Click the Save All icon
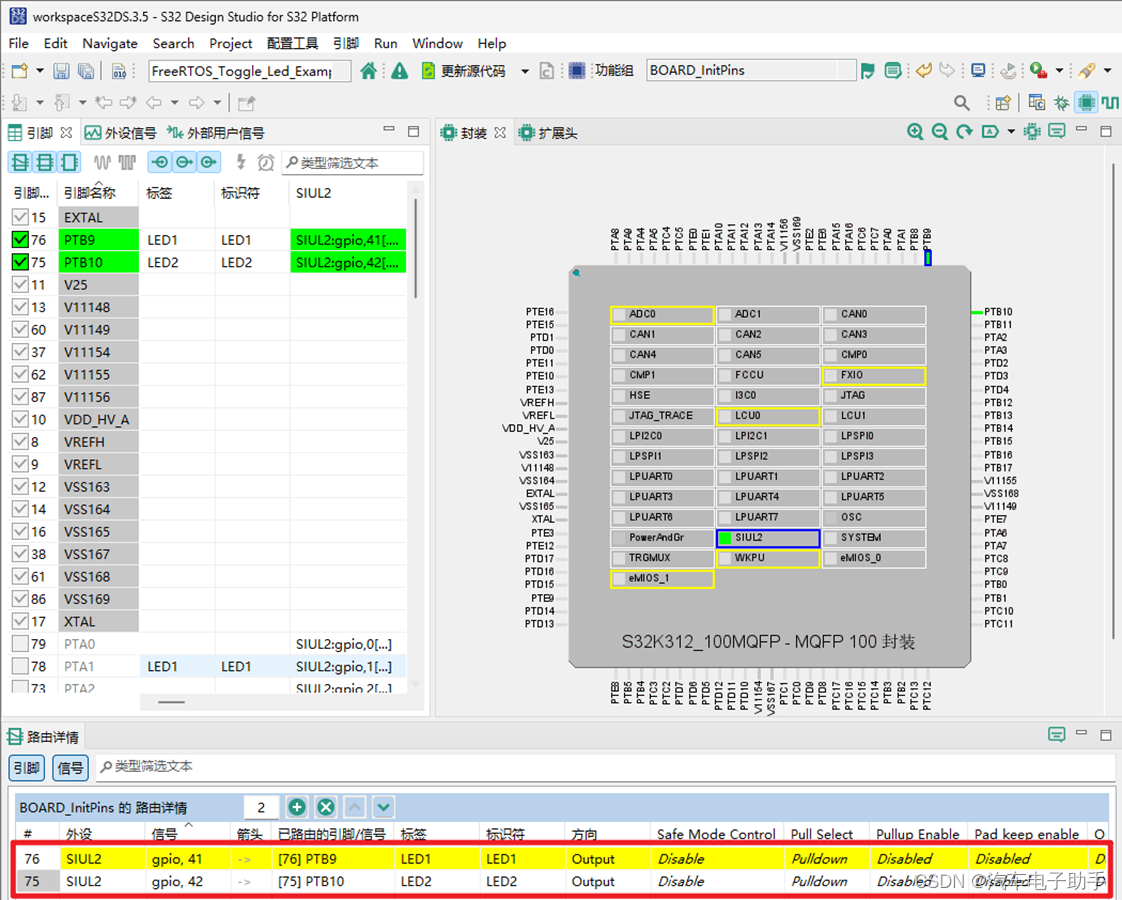Image resolution: width=1122 pixels, height=900 pixels. tap(86, 71)
